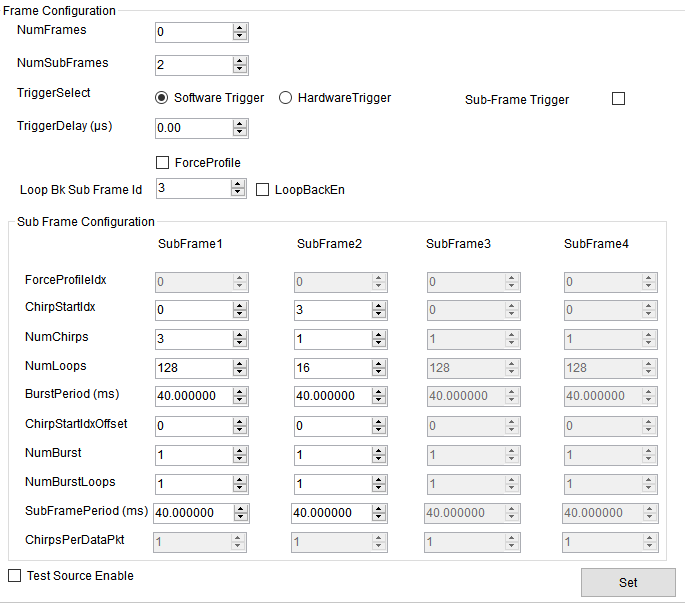This screenshot has width=685, height=603.
Task: Click the NumFrames input field
Action: (194, 32)
